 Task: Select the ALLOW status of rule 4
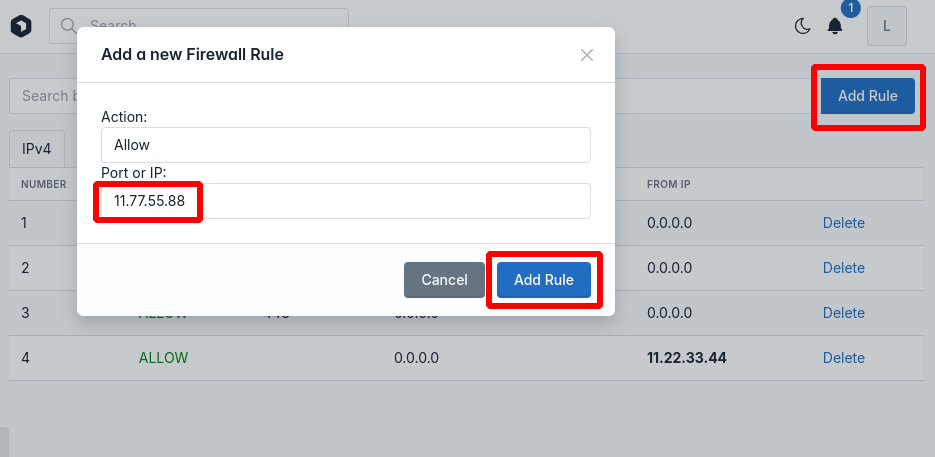tap(163, 358)
